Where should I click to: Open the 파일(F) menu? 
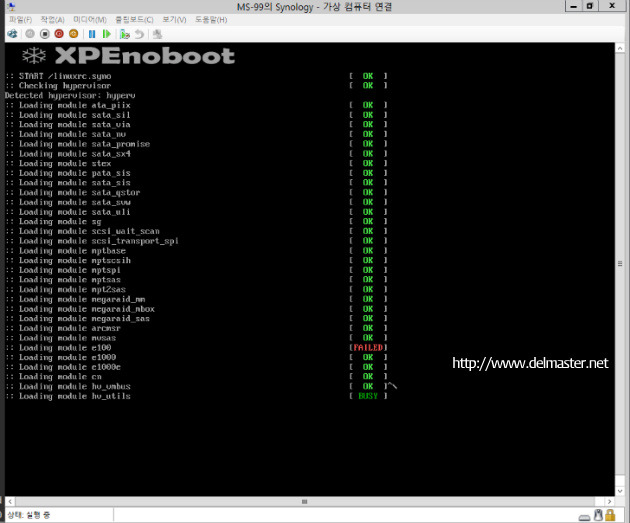pos(20,19)
